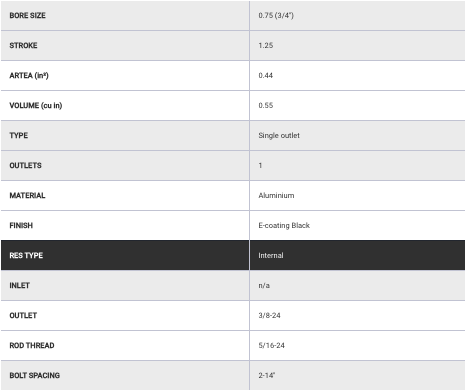Image resolution: width=465 pixels, height=391 pixels.
Task: Select the 1.25 stroke value
Action: 266,45
